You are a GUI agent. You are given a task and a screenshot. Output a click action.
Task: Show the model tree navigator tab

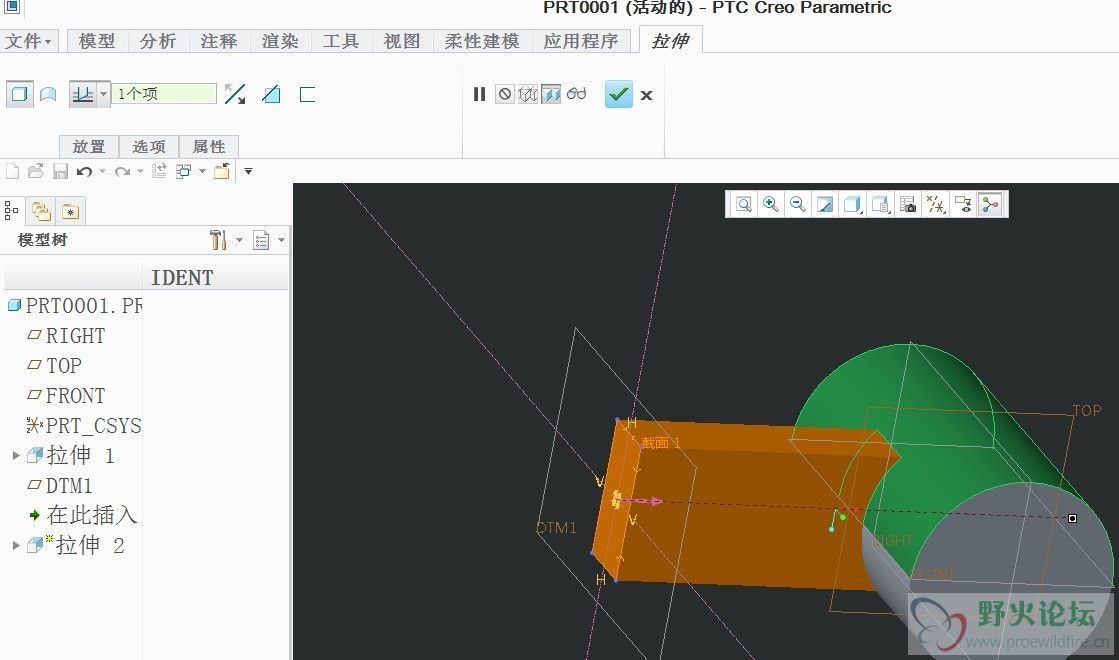[11, 210]
